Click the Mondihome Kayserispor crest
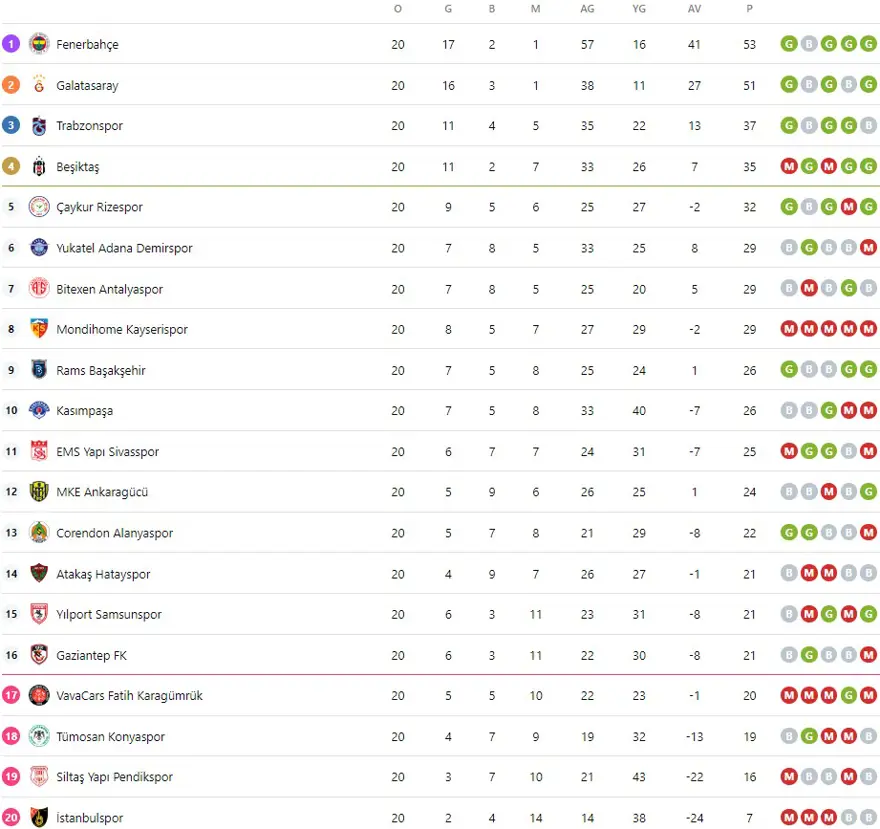The height and width of the screenshot is (829, 880). pos(39,329)
